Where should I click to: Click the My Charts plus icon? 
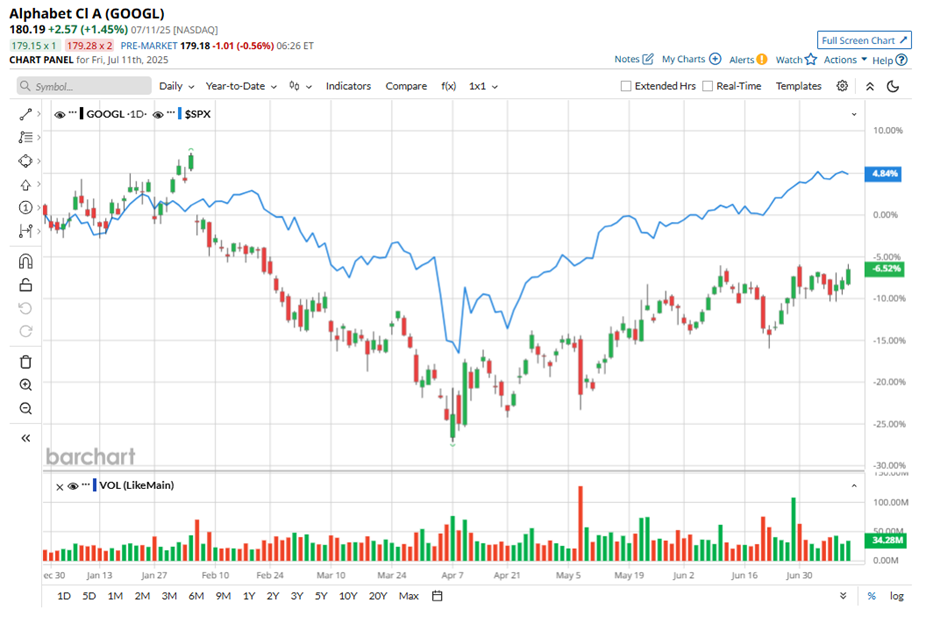pyautogui.click(x=715, y=59)
